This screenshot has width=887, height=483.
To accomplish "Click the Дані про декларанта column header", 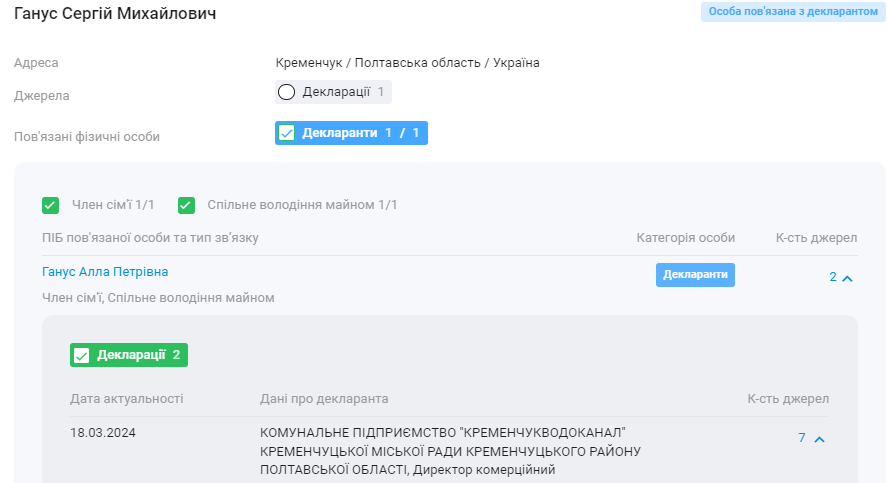I will click(x=324, y=399).
